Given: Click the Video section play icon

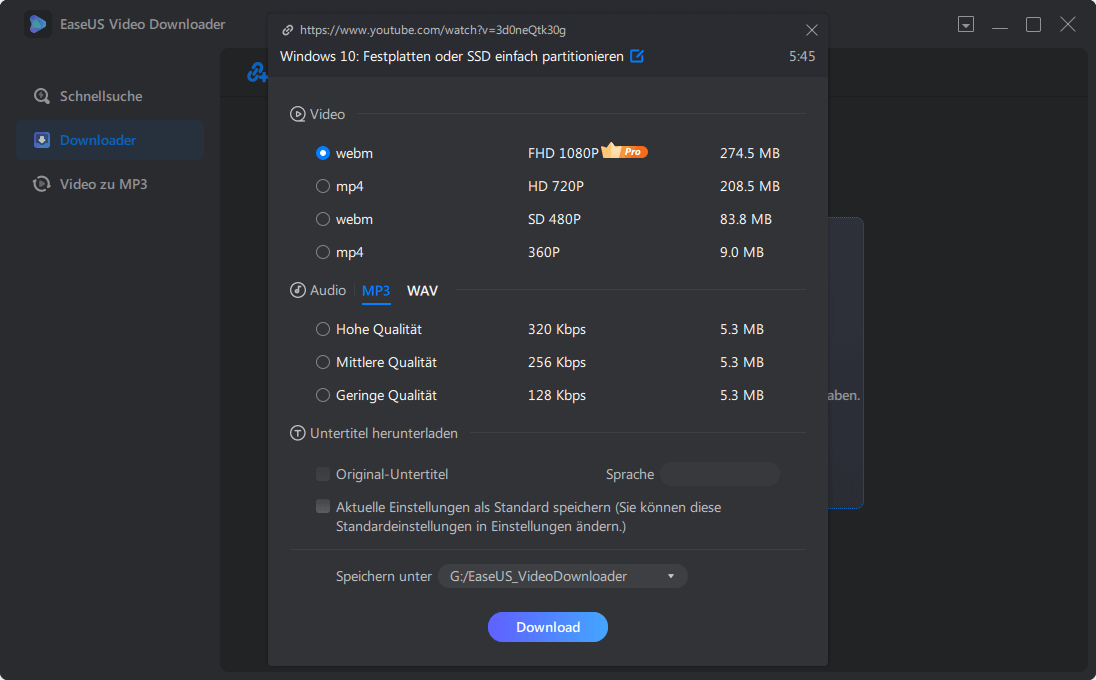Looking at the screenshot, I should (x=298, y=114).
